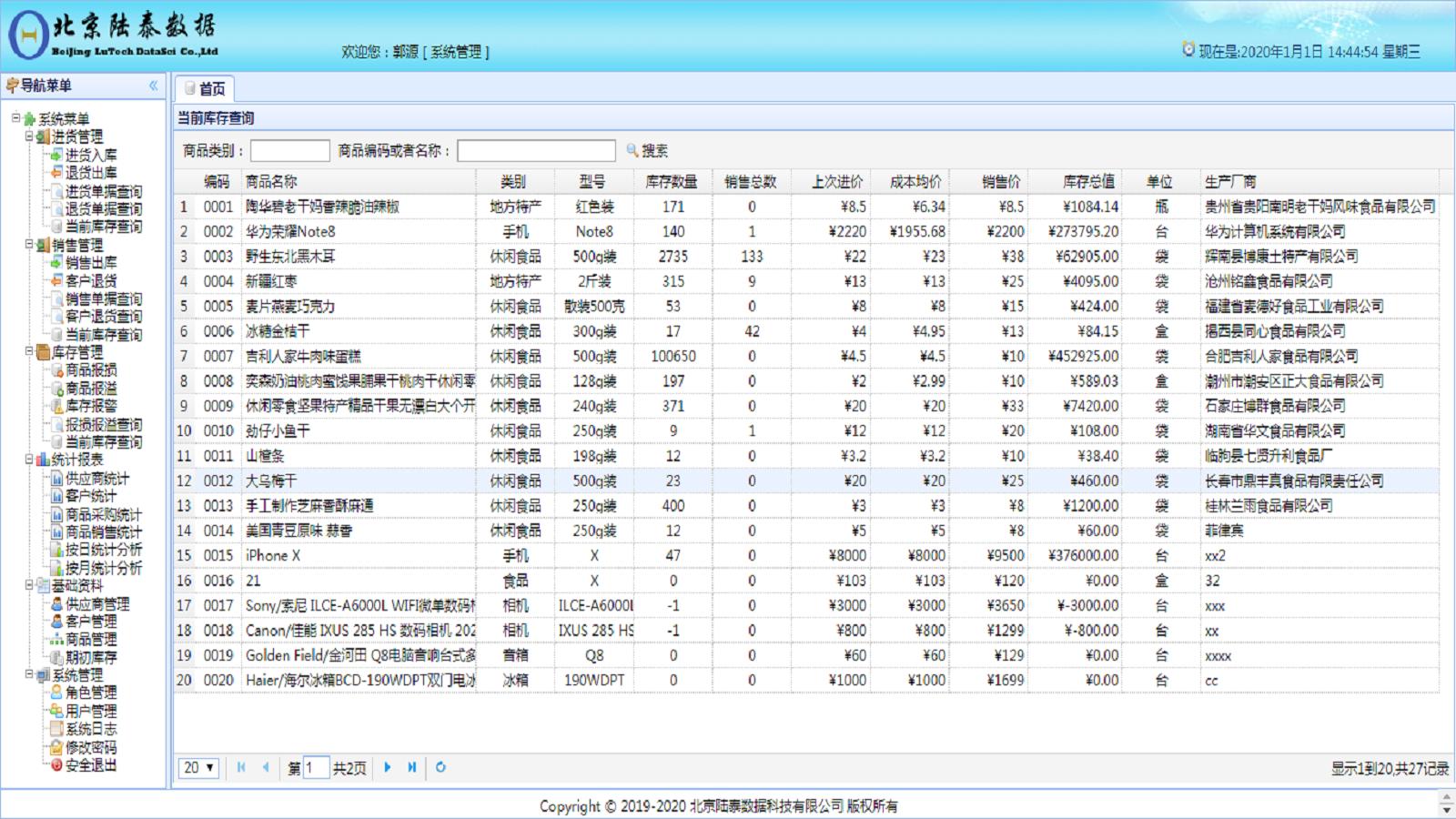Screen dimensions: 1456x819
Task: Open 供应商统计 report
Action: 97,479
